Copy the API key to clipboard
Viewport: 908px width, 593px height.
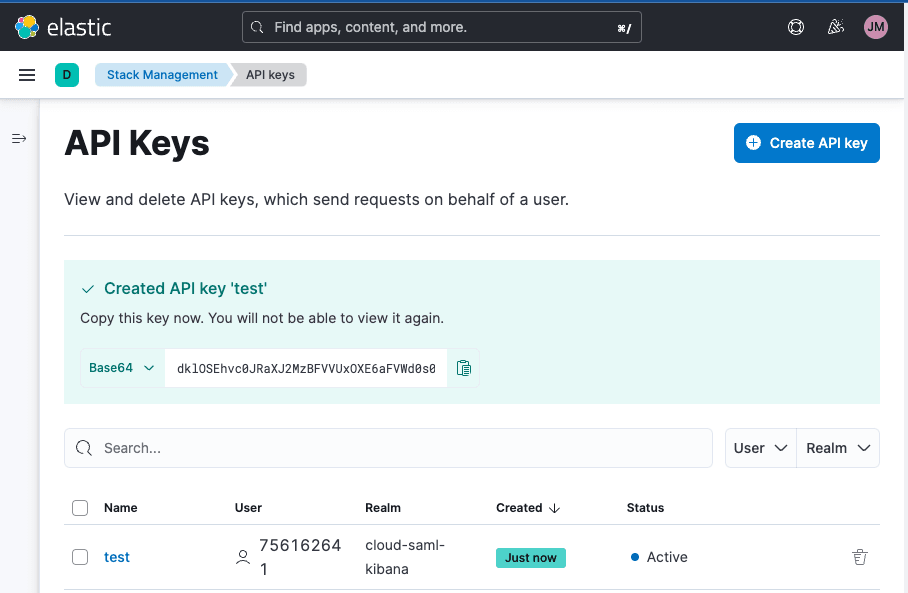tap(463, 368)
